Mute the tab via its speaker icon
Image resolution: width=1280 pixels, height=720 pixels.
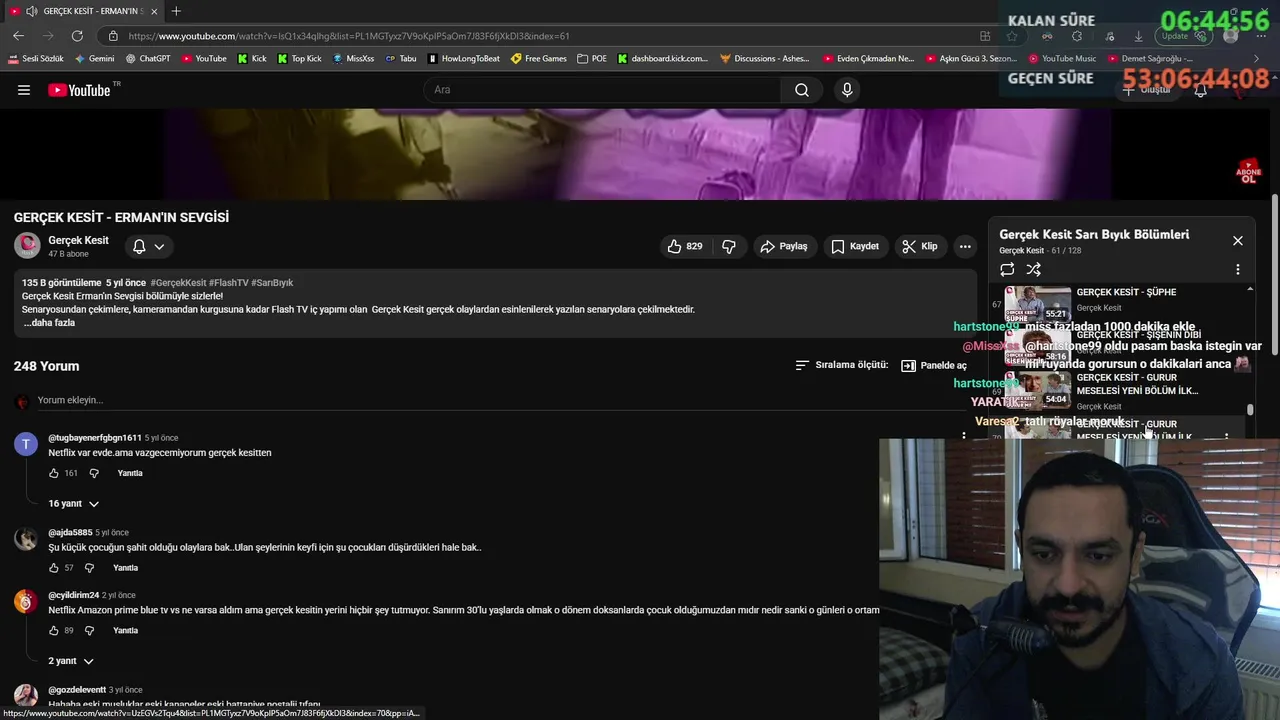coord(32,11)
